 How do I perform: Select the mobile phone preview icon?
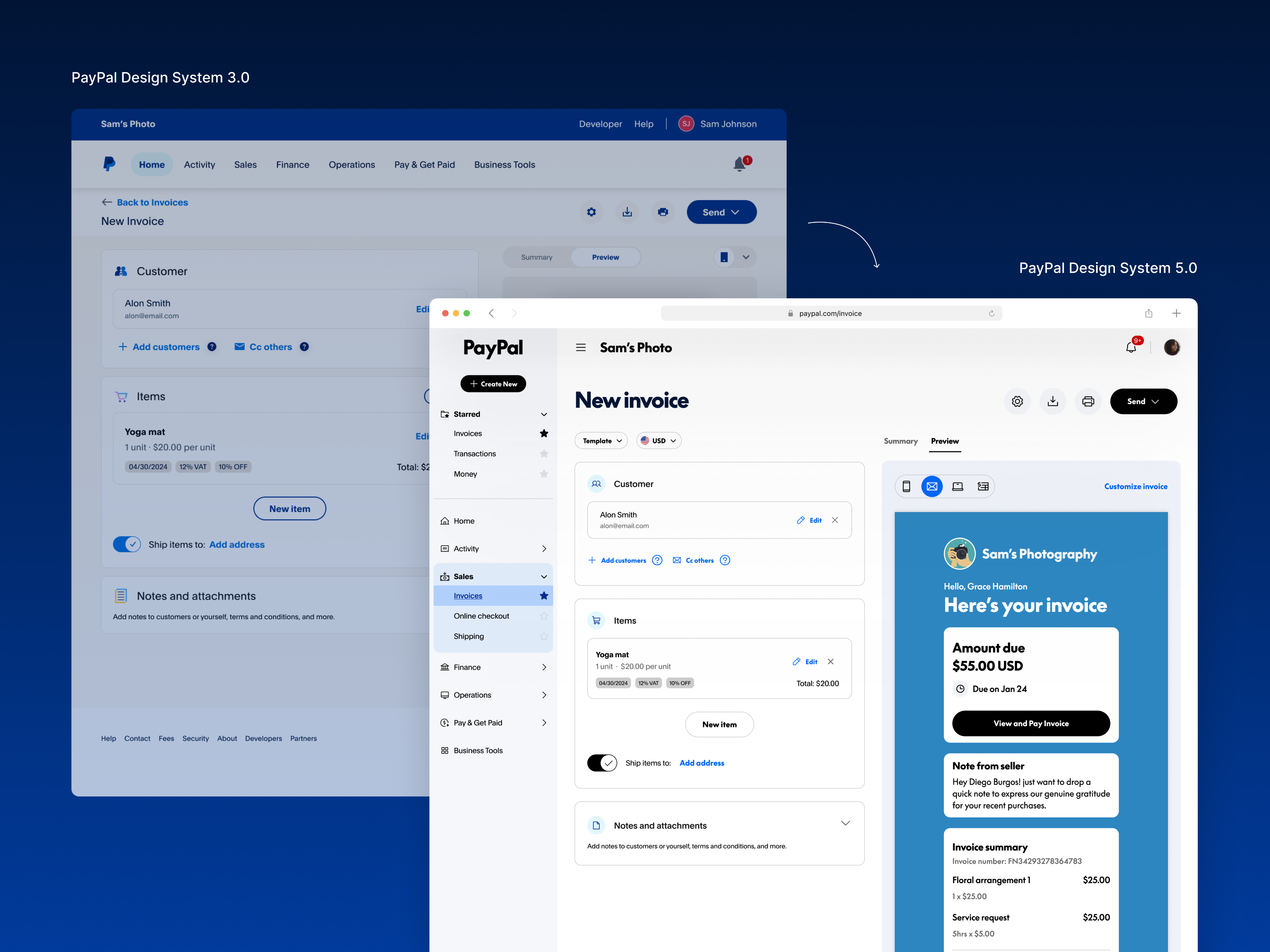[x=906, y=487]
